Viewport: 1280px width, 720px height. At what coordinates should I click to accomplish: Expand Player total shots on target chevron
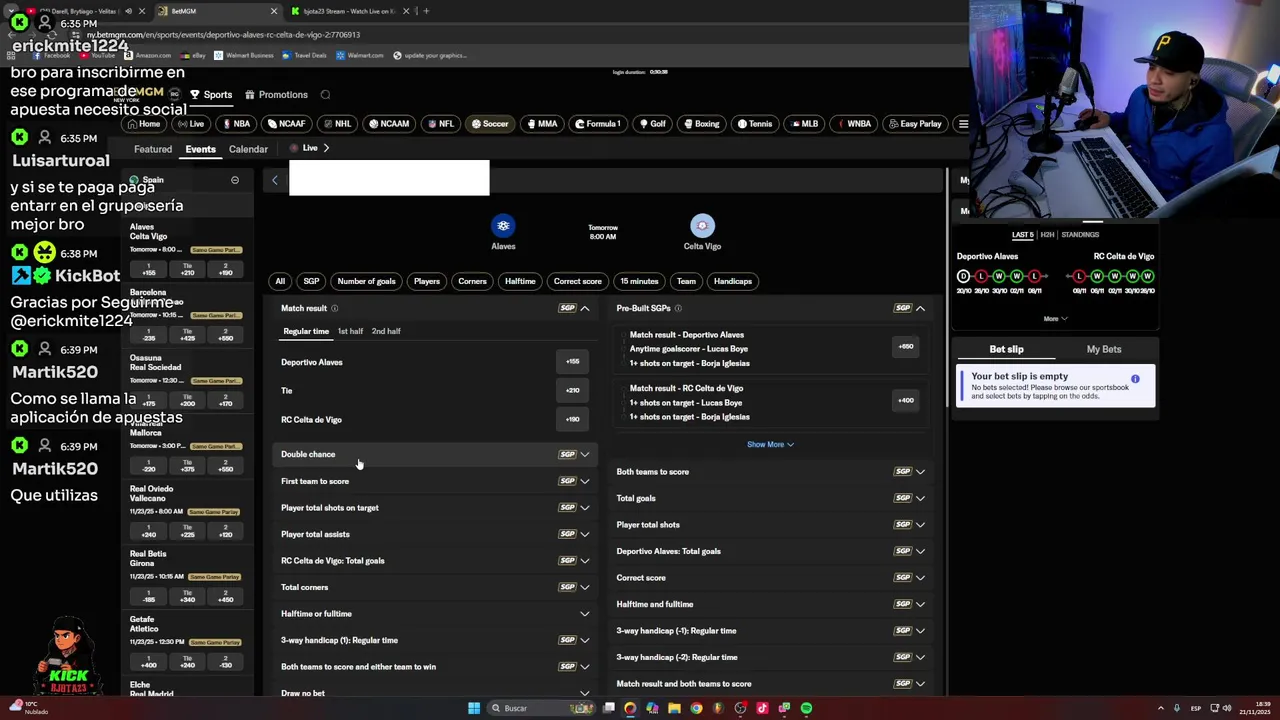coord(585,507)
